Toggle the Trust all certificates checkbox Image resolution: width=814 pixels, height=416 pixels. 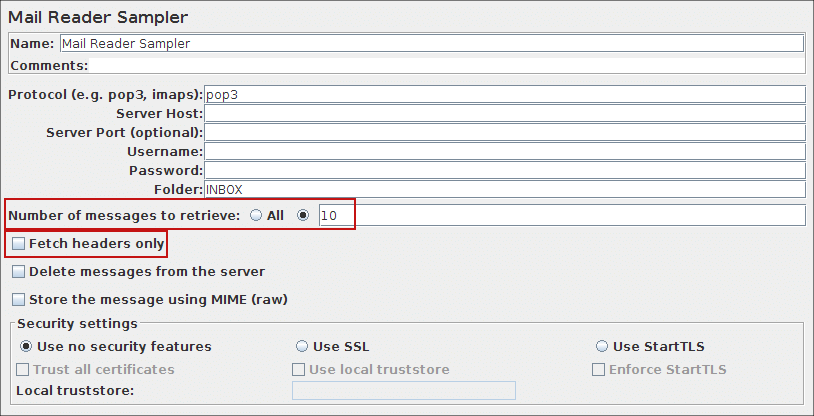[x=24, y=370]
